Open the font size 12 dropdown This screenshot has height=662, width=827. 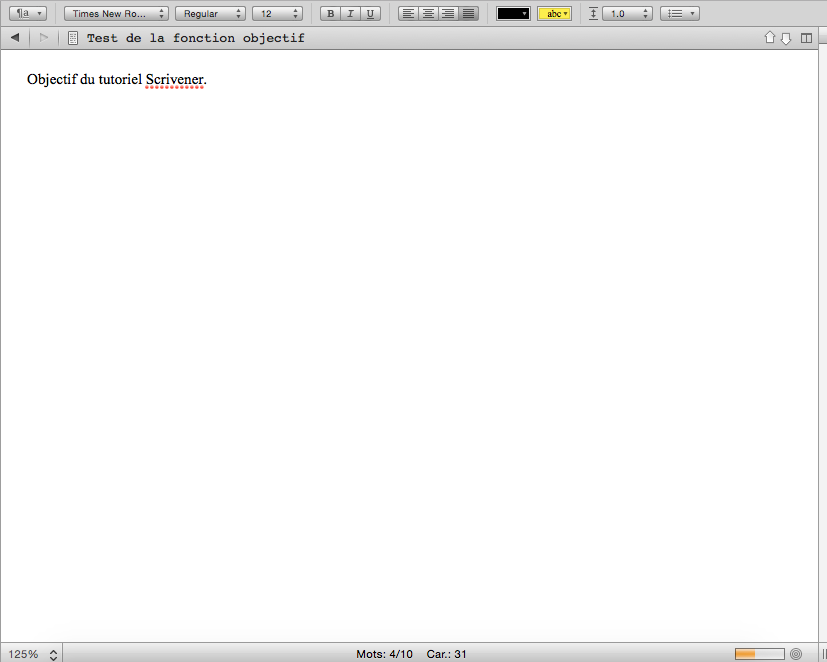pos(277,14)
